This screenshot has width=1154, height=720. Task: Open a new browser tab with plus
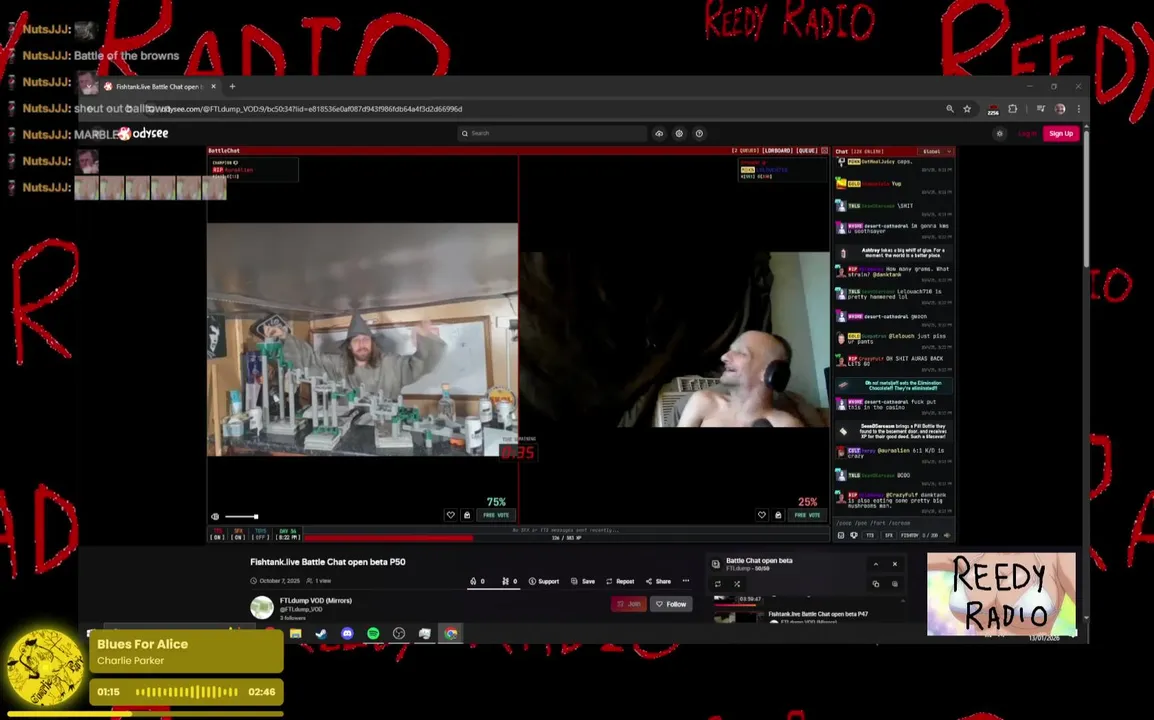(233, 87)
